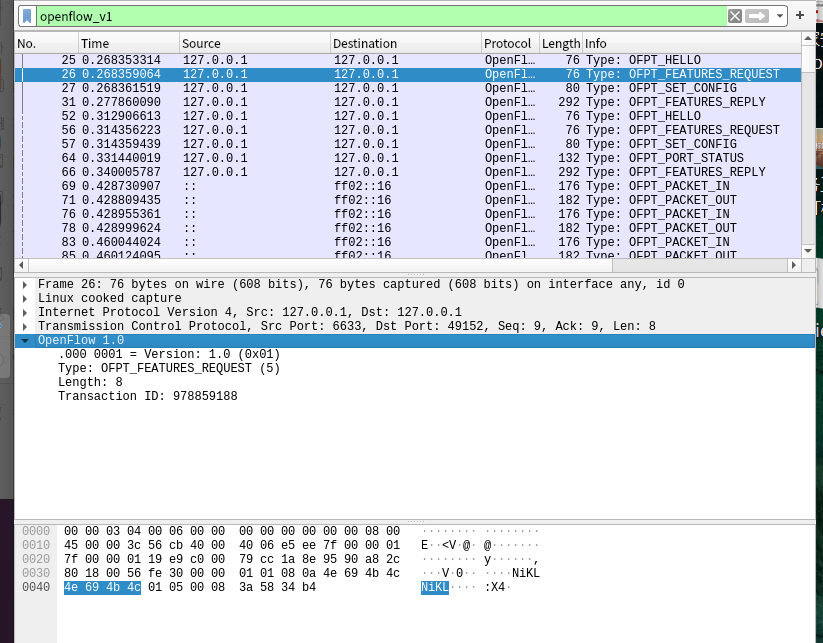
Task: Collapse the OpenFlow 1.0 tree node
Action: 25,341
